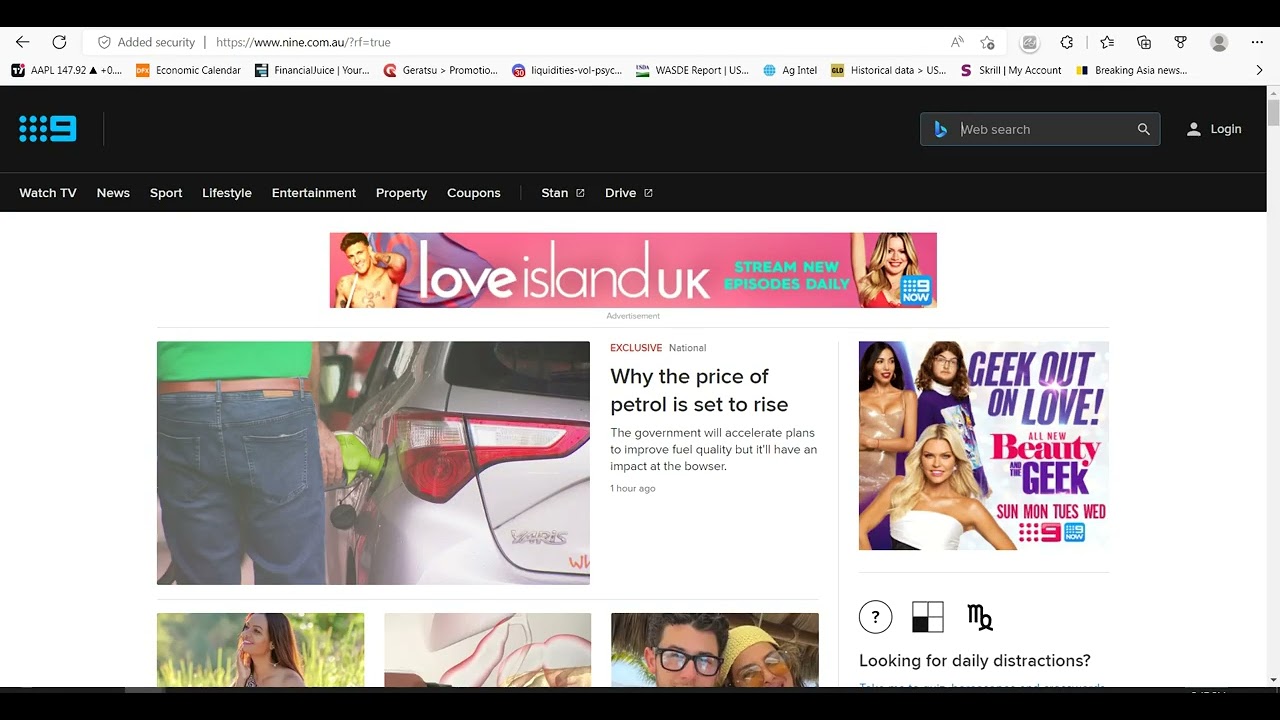
Task: Expand the bookmarks bar overflow chevron
Action: click(x=1259, y=70)
